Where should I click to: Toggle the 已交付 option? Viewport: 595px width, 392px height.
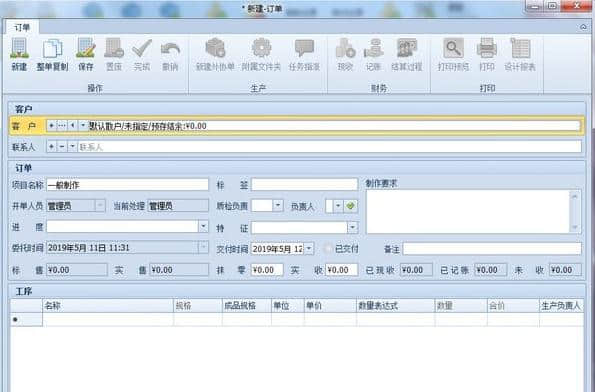click(327, 249)
